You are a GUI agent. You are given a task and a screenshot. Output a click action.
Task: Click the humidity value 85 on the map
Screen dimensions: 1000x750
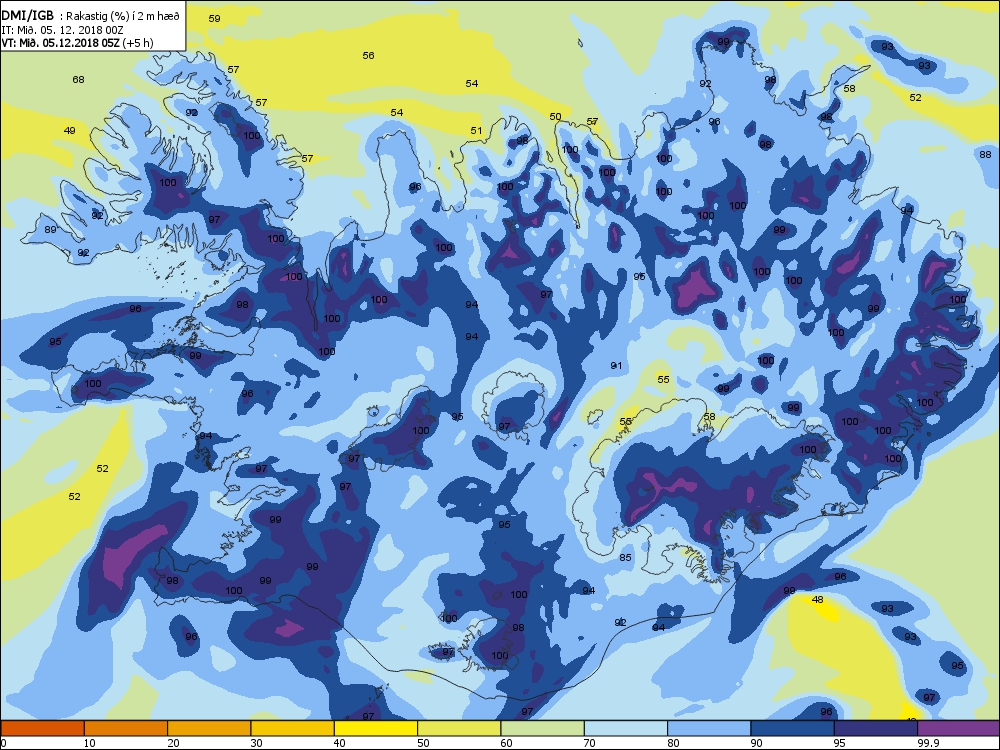(x=626, y=557)
